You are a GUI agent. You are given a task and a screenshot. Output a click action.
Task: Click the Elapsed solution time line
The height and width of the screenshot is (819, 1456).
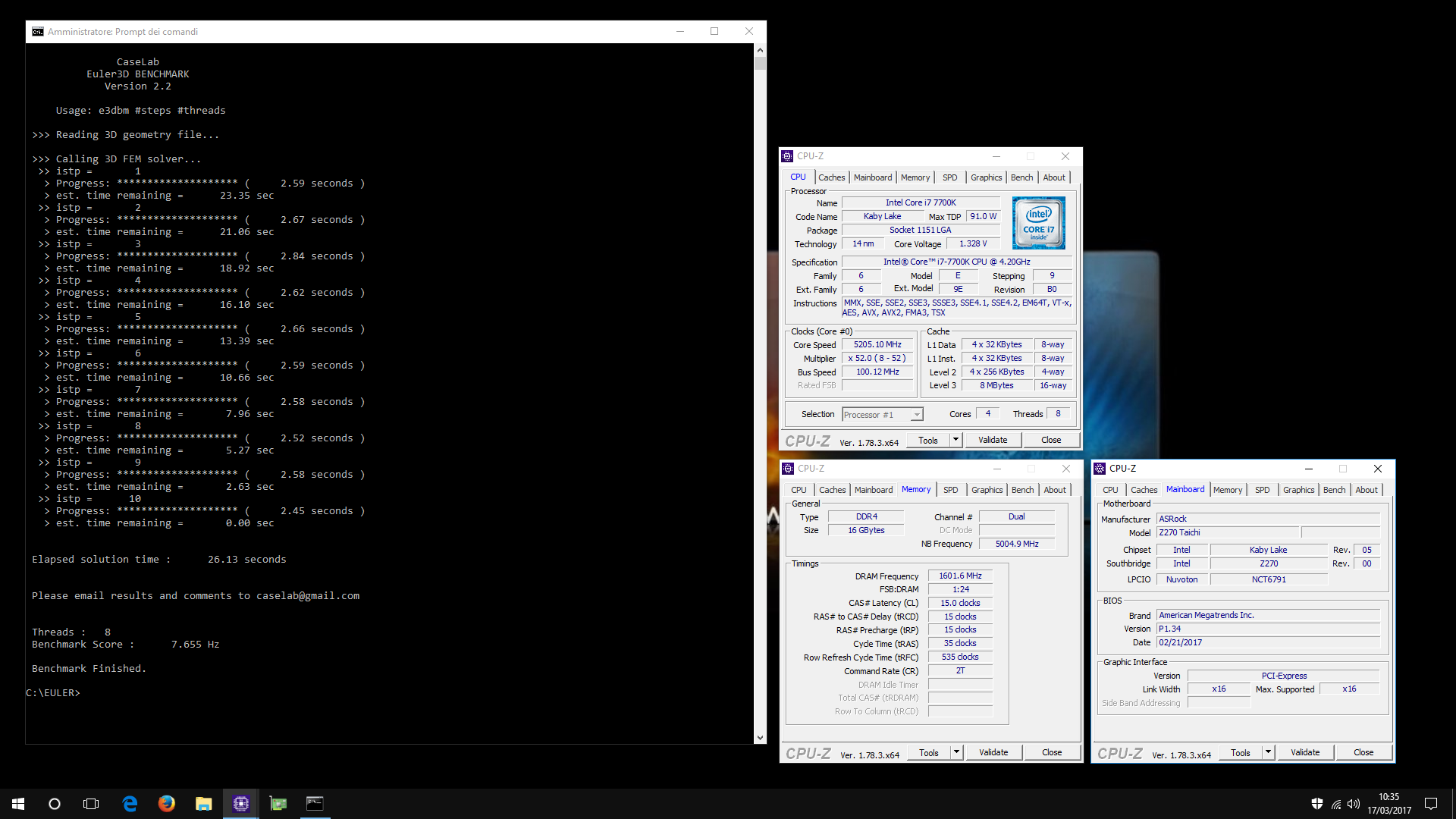pyautogui.click(x=159, y=560)
